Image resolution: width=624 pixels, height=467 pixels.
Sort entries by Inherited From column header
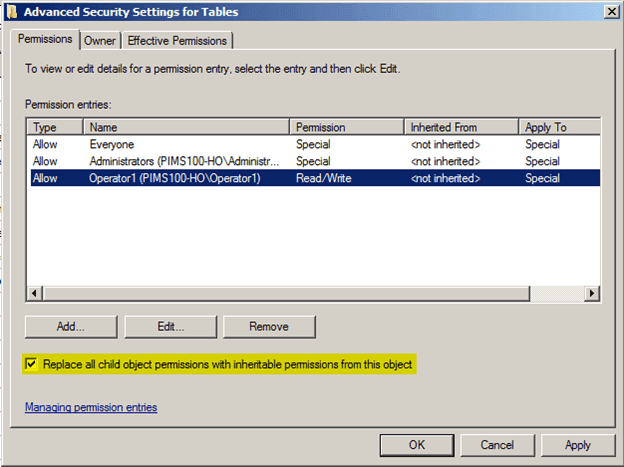pyautogui.click(x=461, y=127)
